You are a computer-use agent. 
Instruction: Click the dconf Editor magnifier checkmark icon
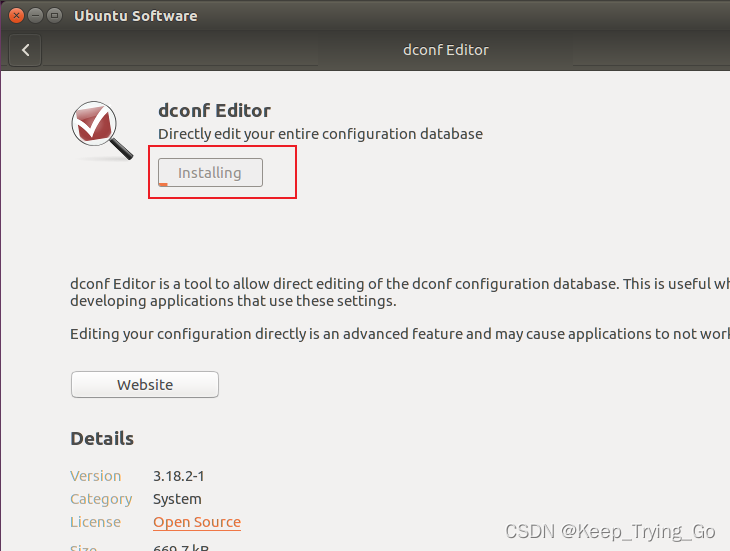pyautogui.click(x=101, y=130)
